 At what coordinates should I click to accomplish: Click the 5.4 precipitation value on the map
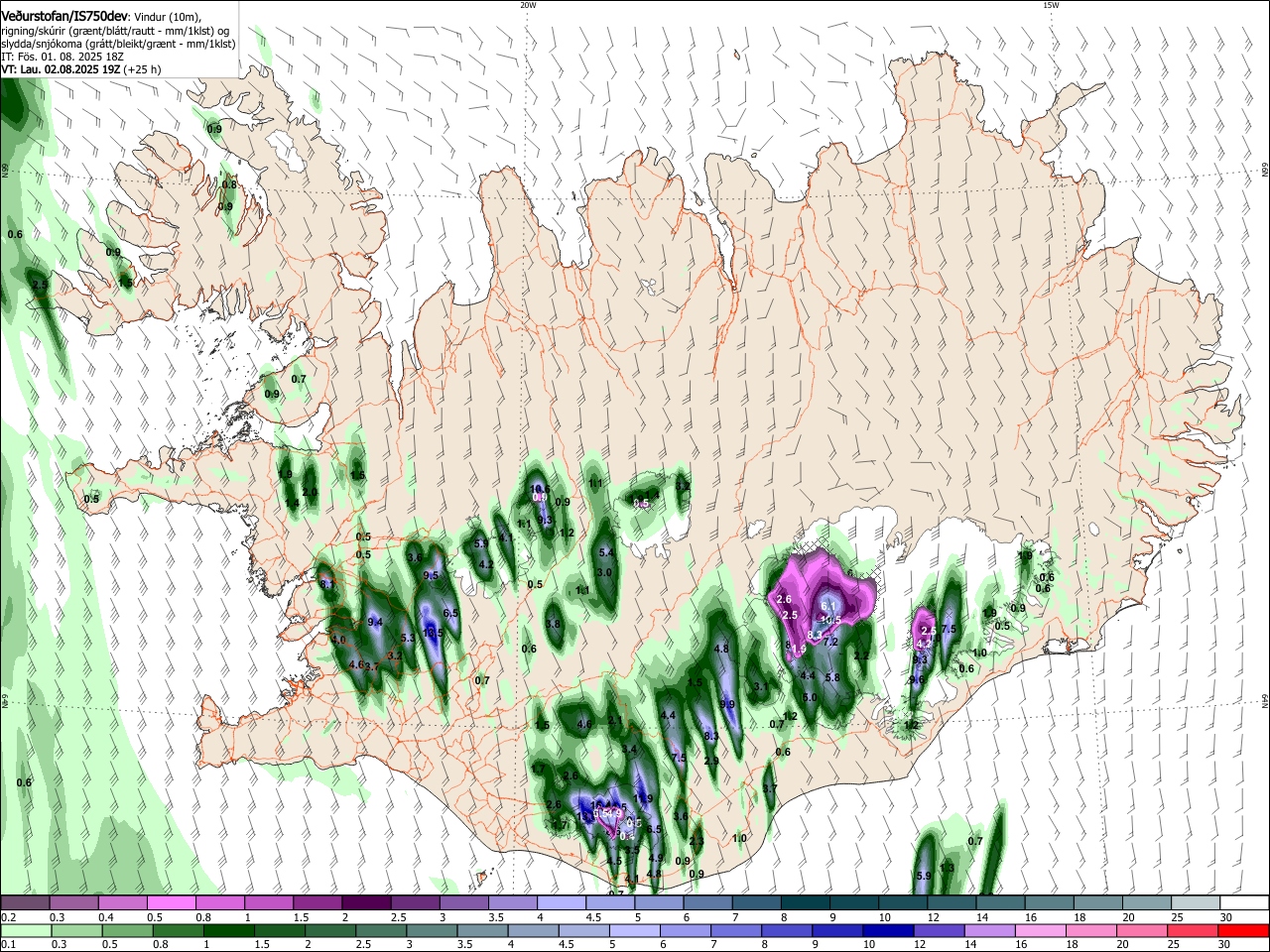pyautogui.click(x=607, y=552)
